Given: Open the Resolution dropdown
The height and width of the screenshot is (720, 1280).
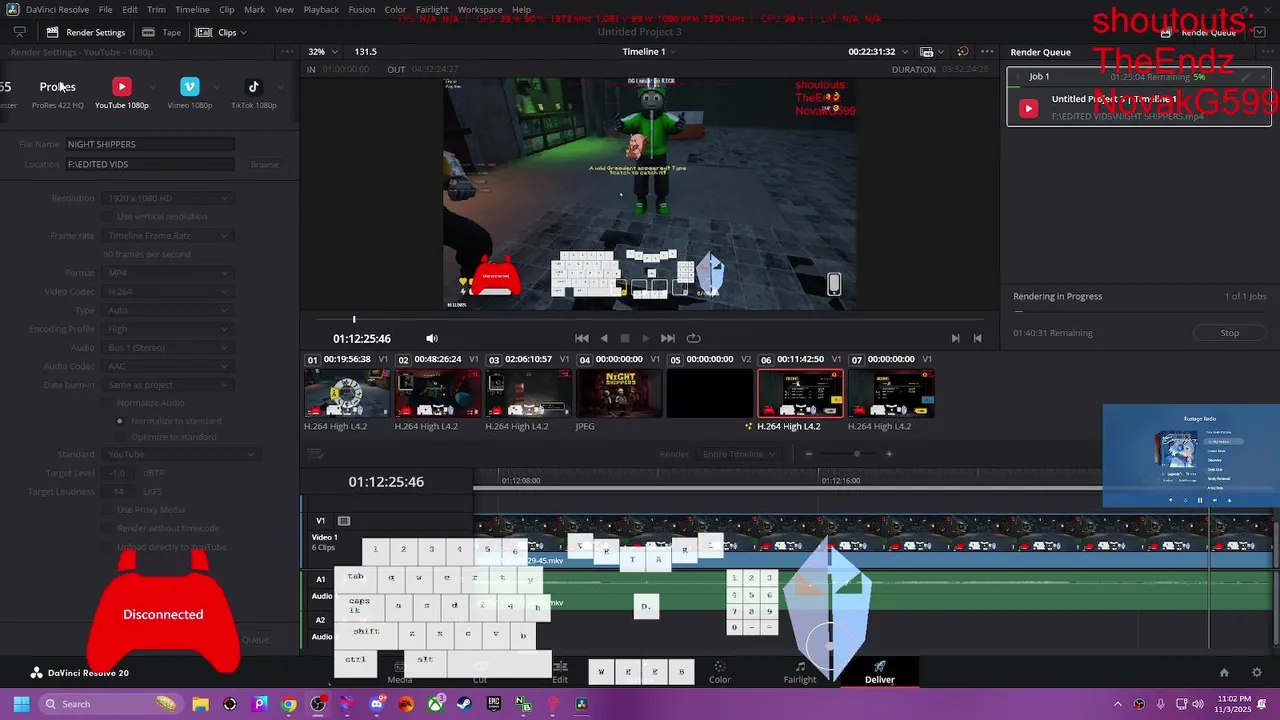Looking at the screenshot, I should click(167, 198).
